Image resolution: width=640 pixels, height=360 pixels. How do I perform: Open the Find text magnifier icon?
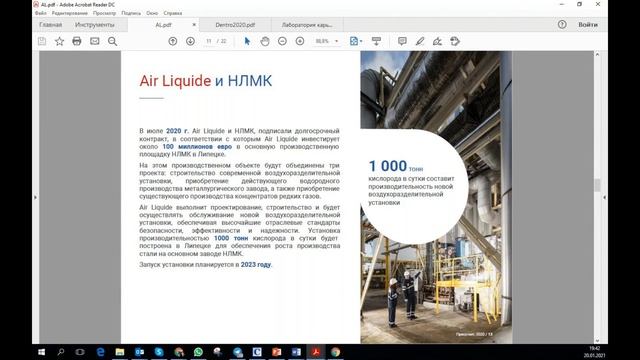pos(112,41)
